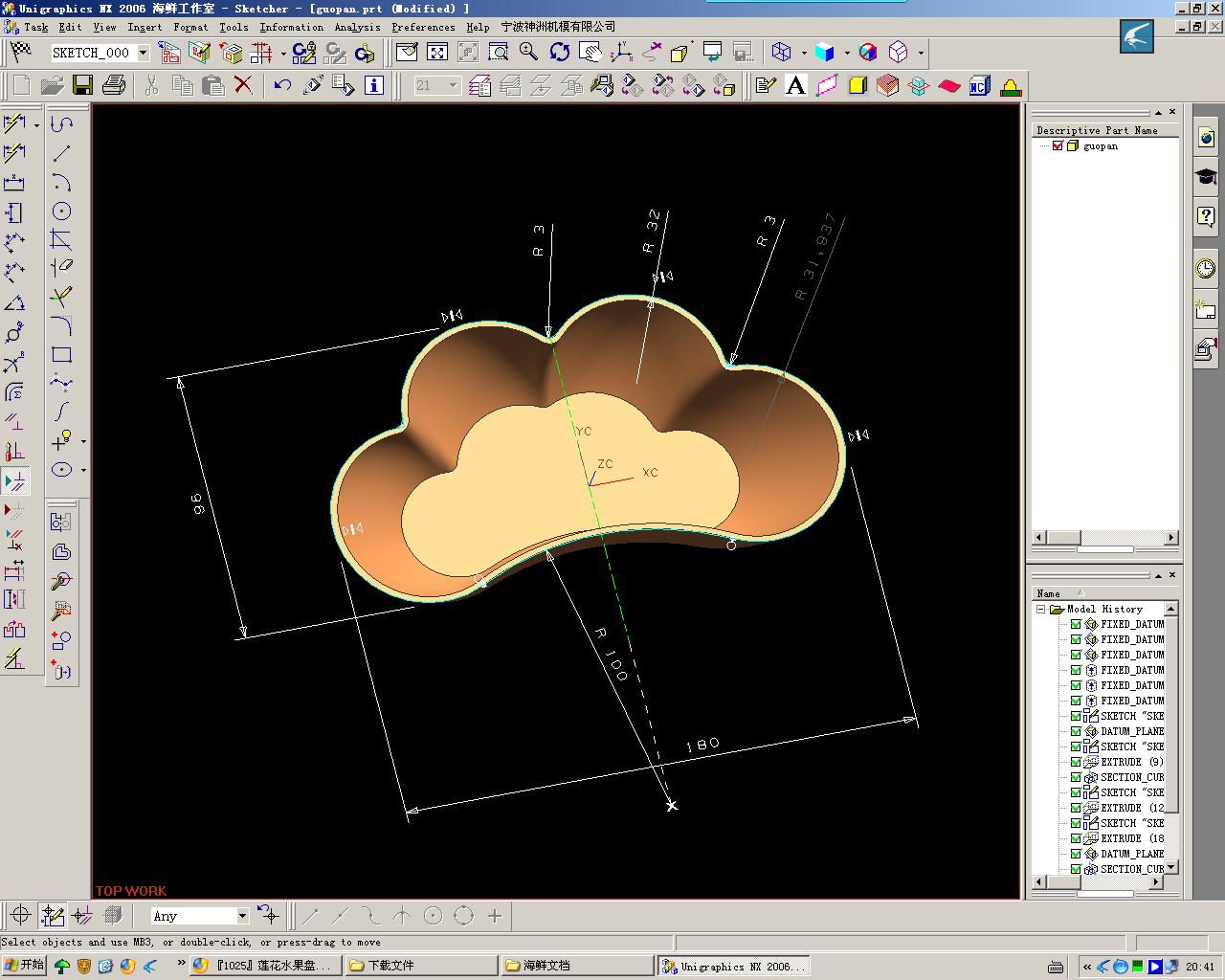Image resolution: width=1225 pixels, height=980 pixels.
Task: Click the Save floppy disk icon
Action: 82,85
